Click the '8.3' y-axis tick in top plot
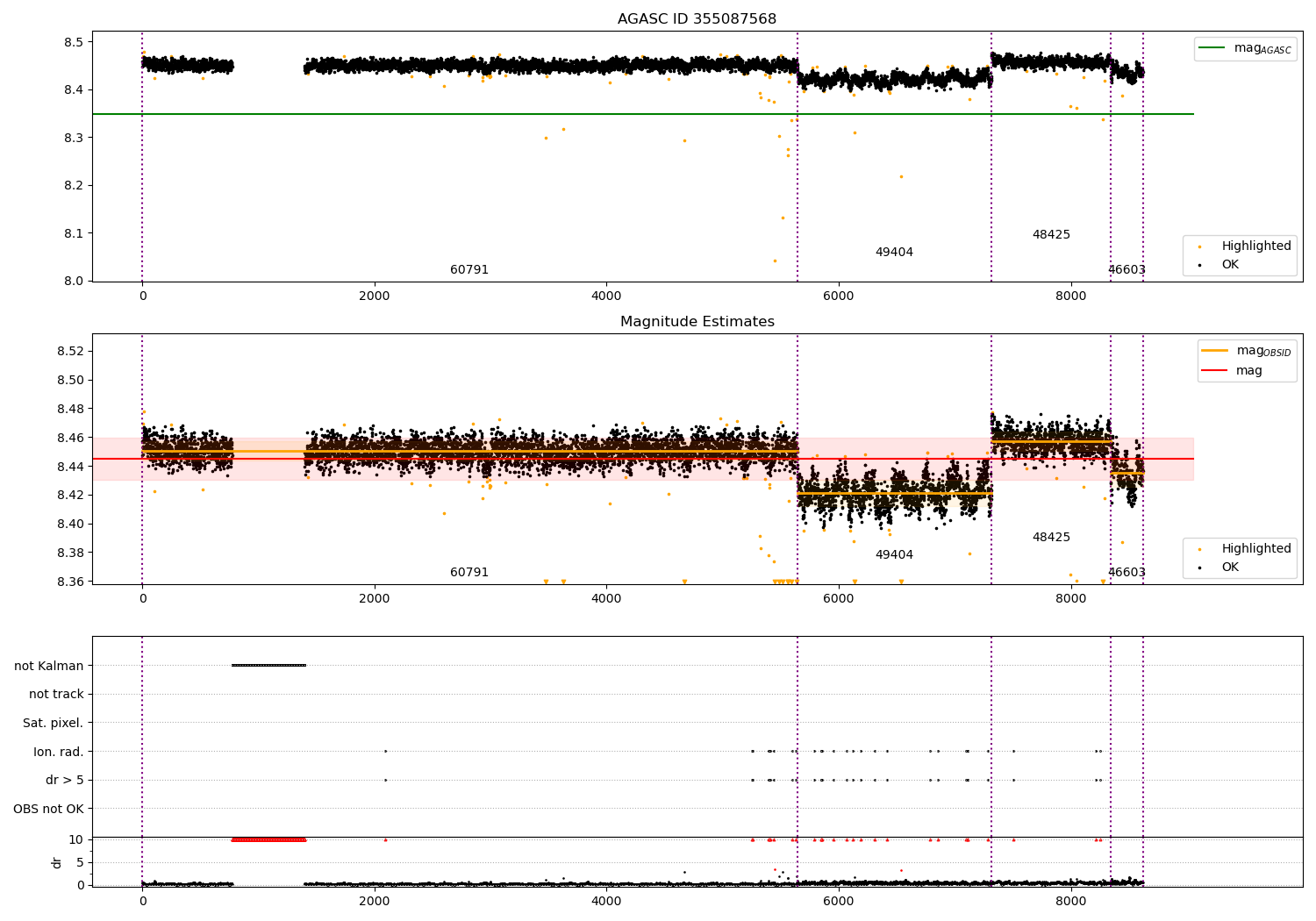The image size is (1316, 921). (x=74, y=138)
